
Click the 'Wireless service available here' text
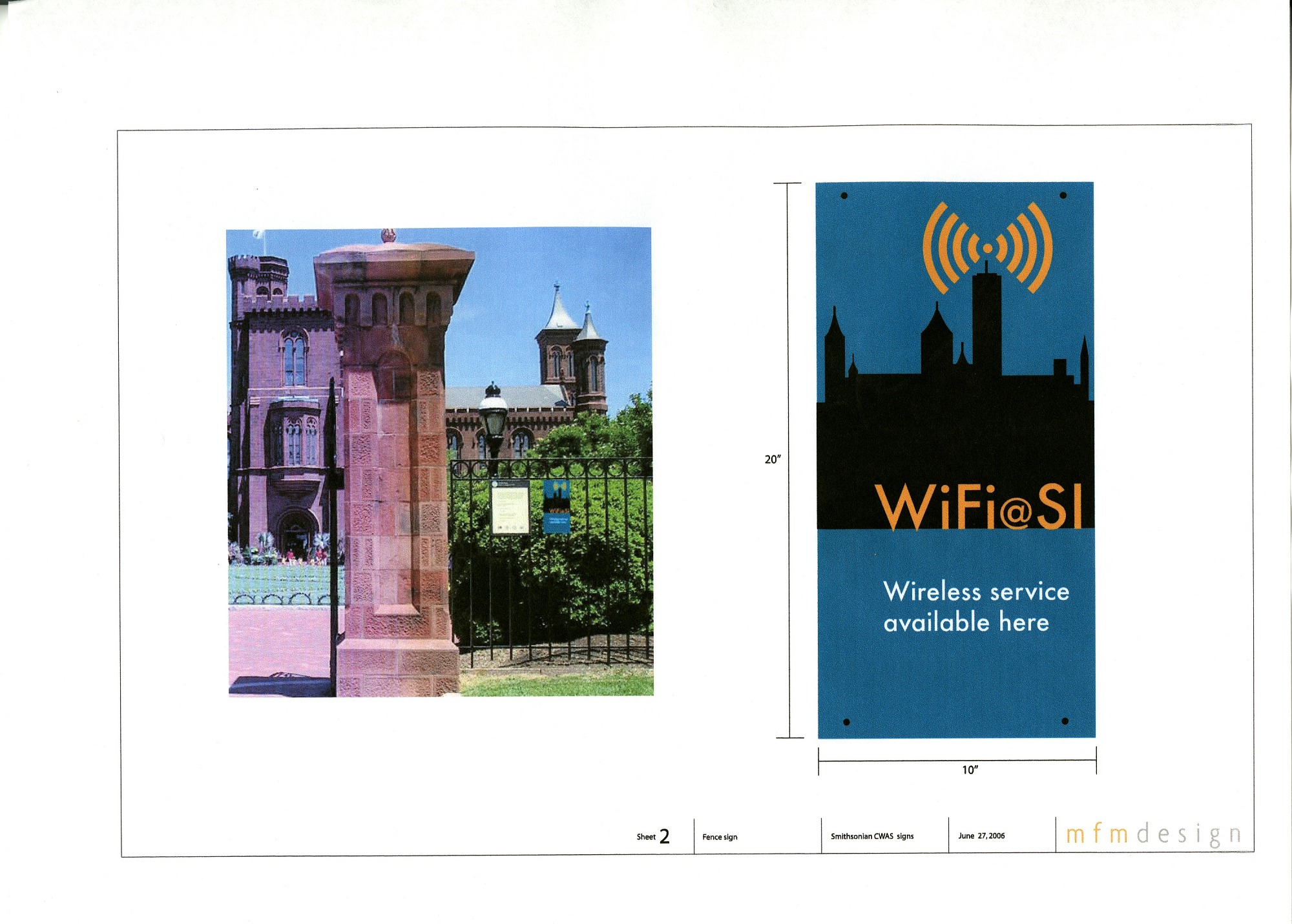pyautogui.click(x=975, y=607)
